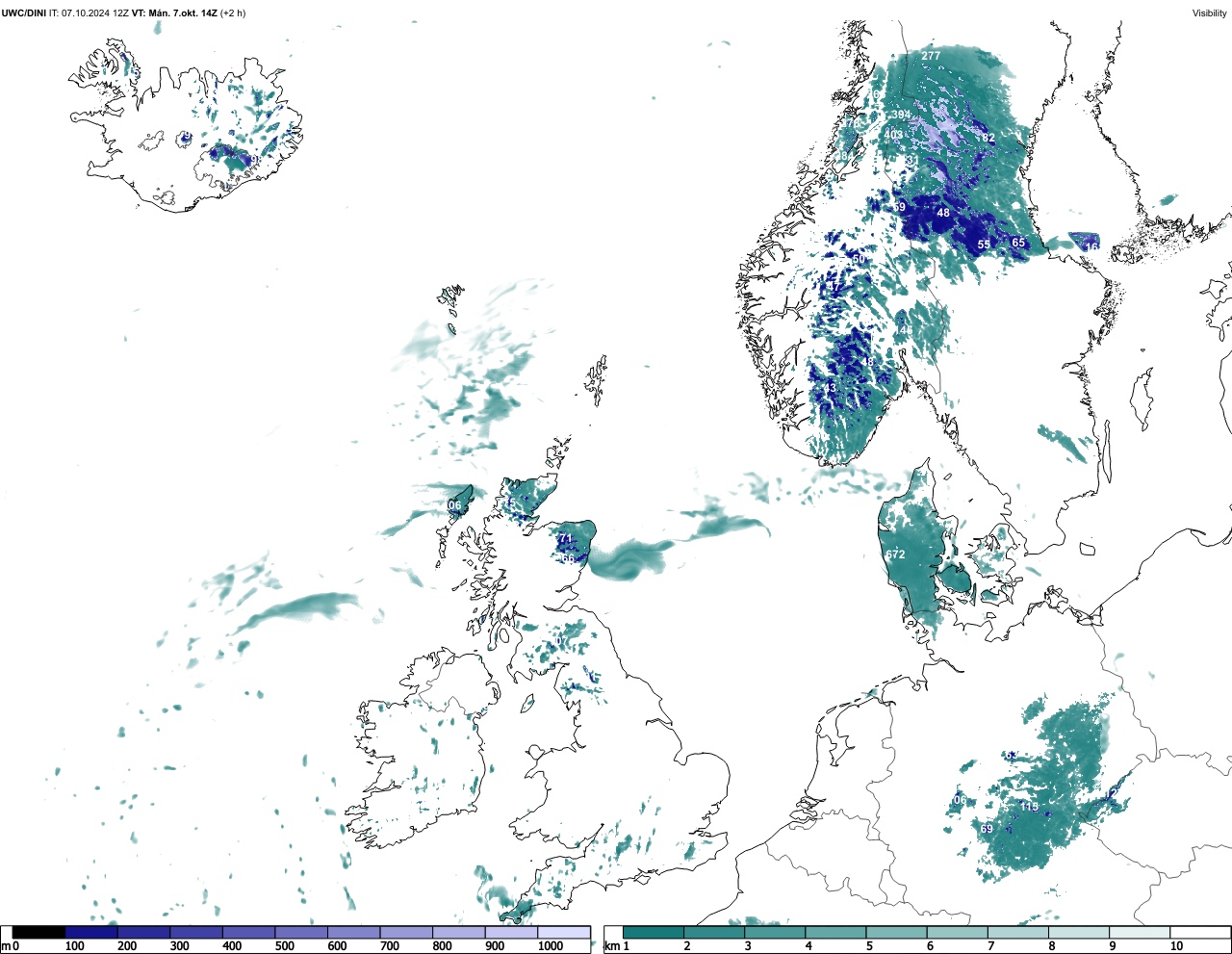
Task: Click the '55' value in dark blue fog area
Action: click(x=984, y=245)
